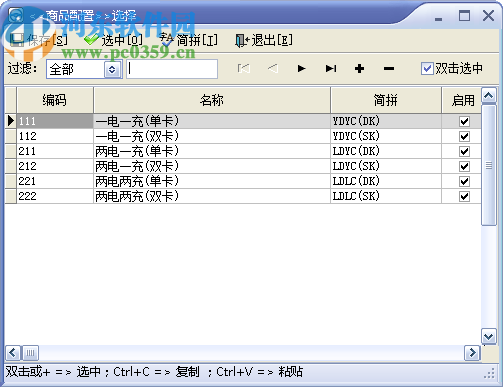The width and height of the screenshot is (503, 387).
Task: Click the LDYC(SK) abbreviation cell
Action: (386, 166)
